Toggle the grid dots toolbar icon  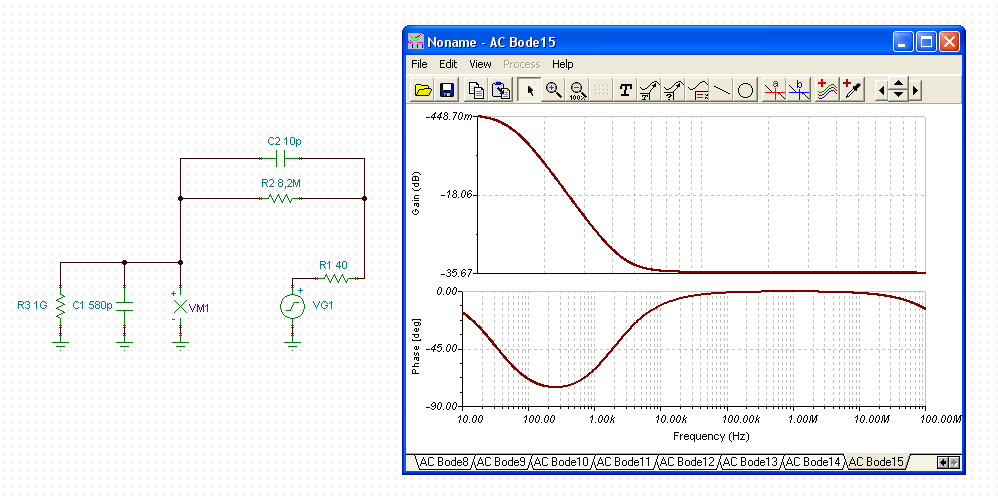601,90
